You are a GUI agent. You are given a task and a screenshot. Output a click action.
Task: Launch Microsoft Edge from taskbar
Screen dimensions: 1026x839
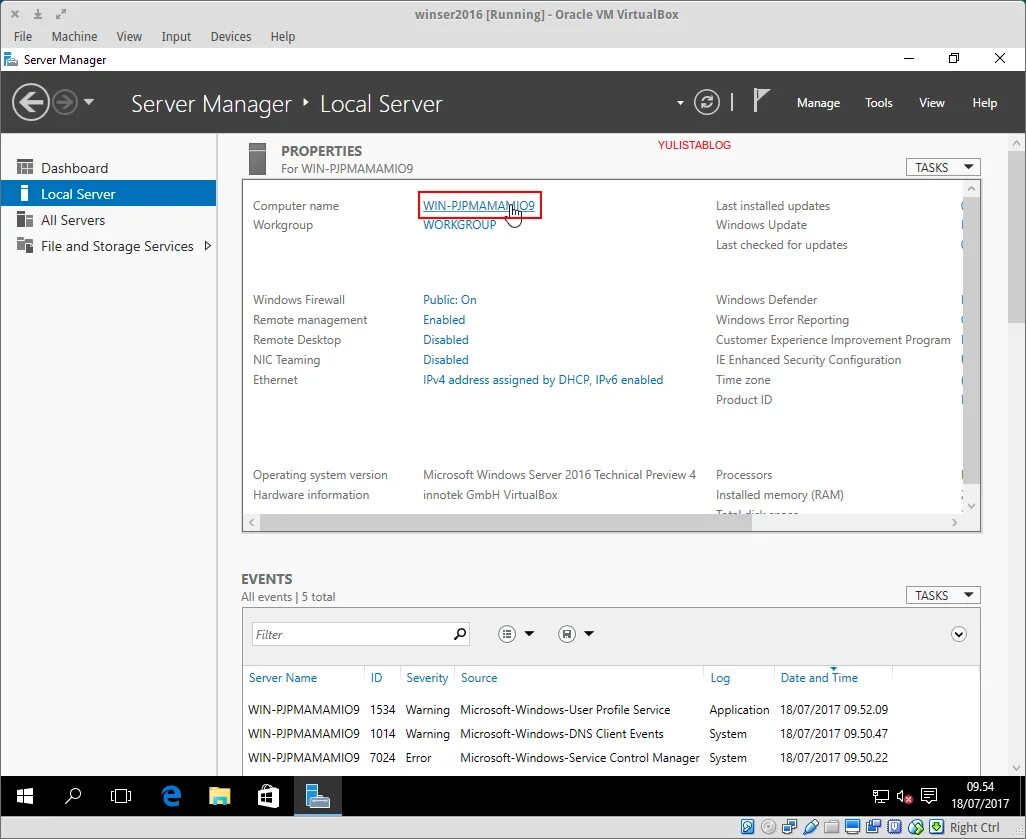tap(171, 796)
